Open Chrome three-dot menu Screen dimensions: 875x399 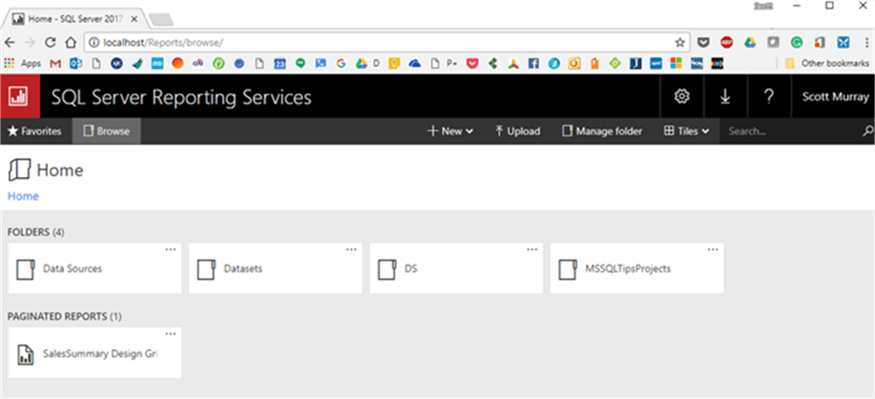(x=866, y=42)
